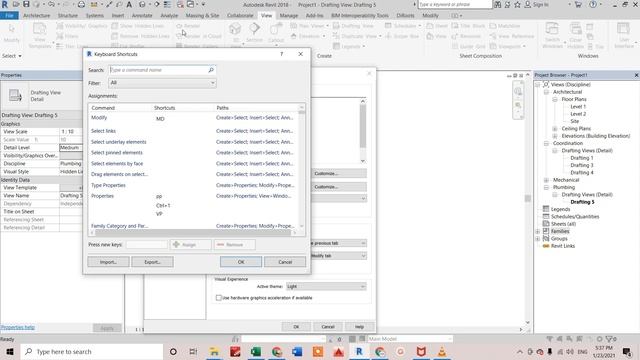640x360 pixels.
Task: Click the Thin Lines icon in quick access toolbar
Action: tap(167, 4)
